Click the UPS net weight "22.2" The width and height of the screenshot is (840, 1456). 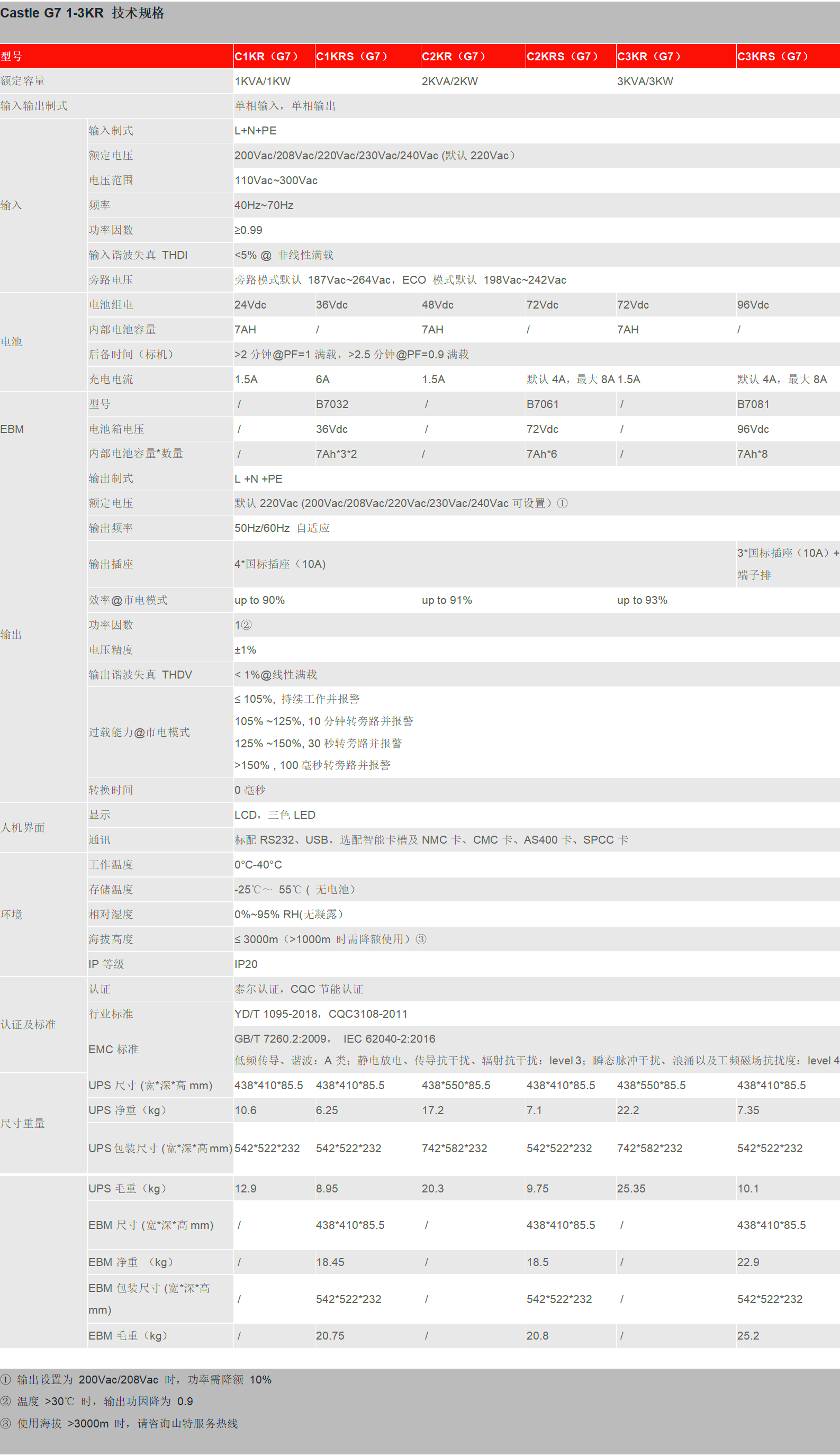[628, 1110]
